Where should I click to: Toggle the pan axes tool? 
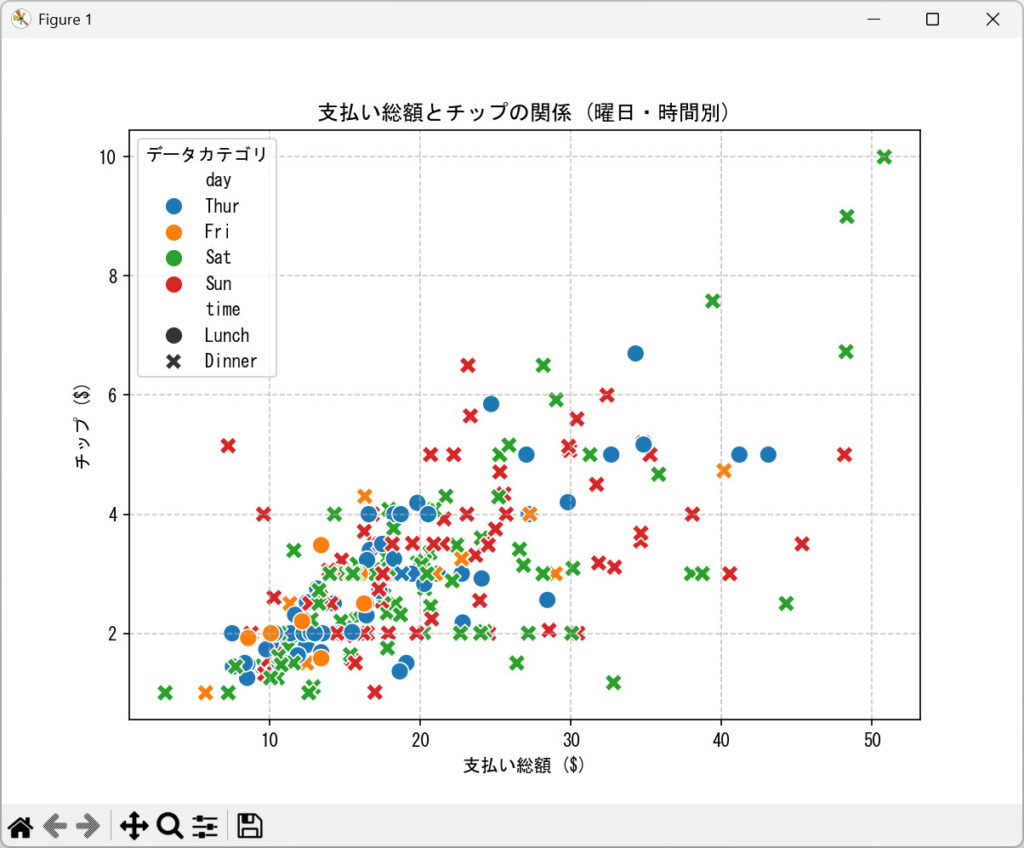tap(133, 826)
